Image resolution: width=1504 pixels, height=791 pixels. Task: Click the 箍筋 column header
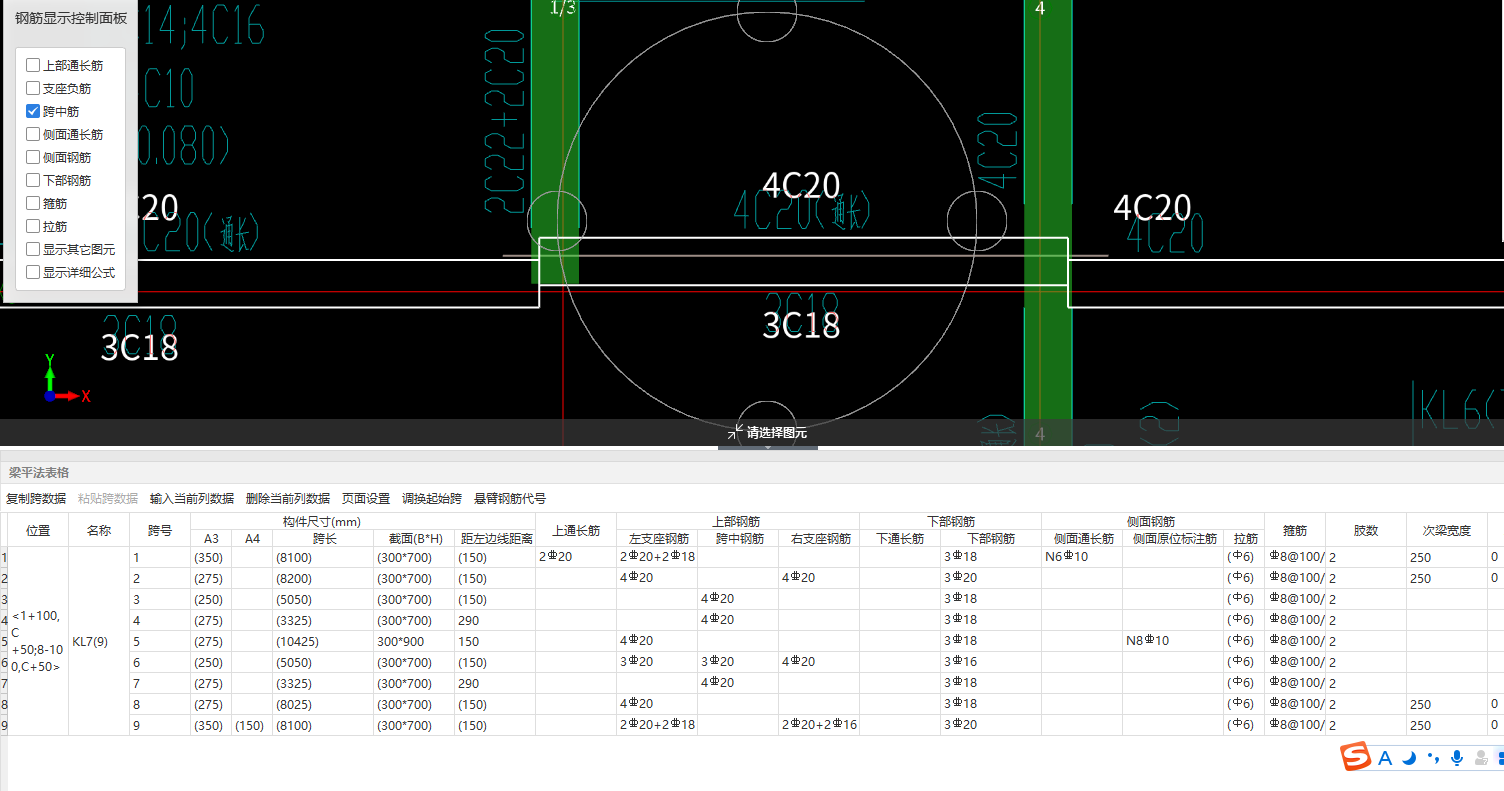coord(1295,530)
